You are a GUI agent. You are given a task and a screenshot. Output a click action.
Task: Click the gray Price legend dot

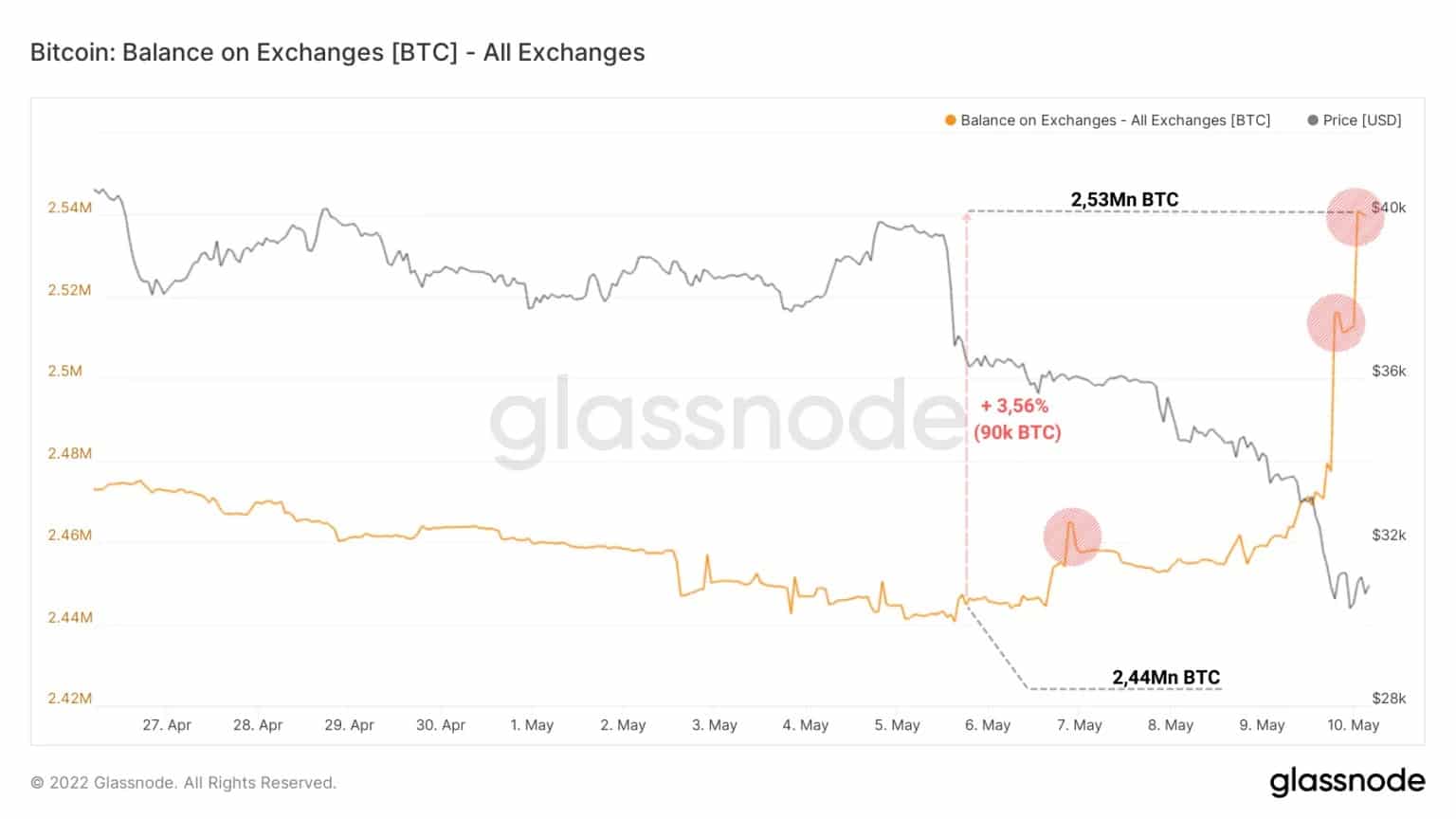(1313, 120)
